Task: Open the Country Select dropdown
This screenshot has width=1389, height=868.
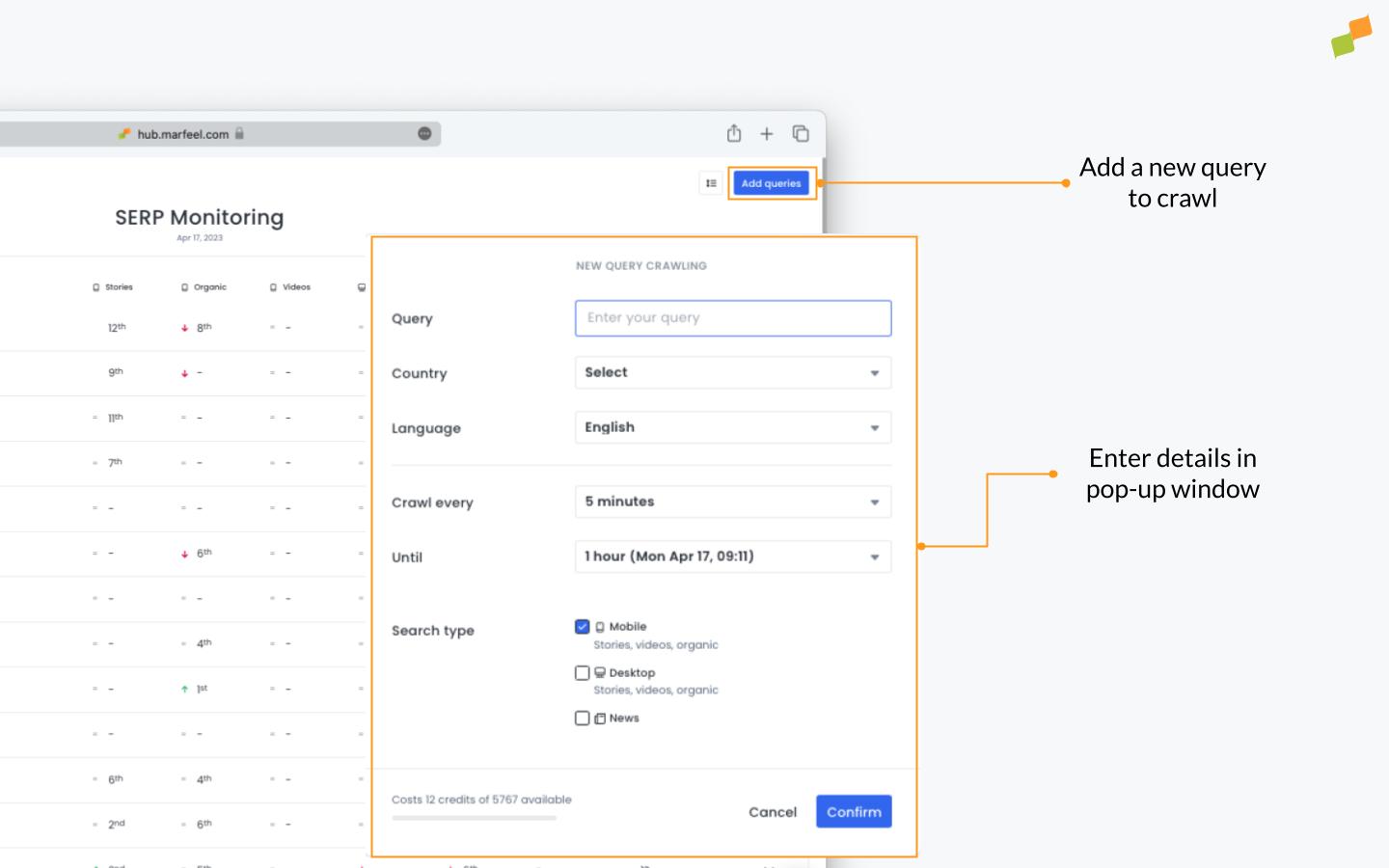Action: click(x=732, y=372)
